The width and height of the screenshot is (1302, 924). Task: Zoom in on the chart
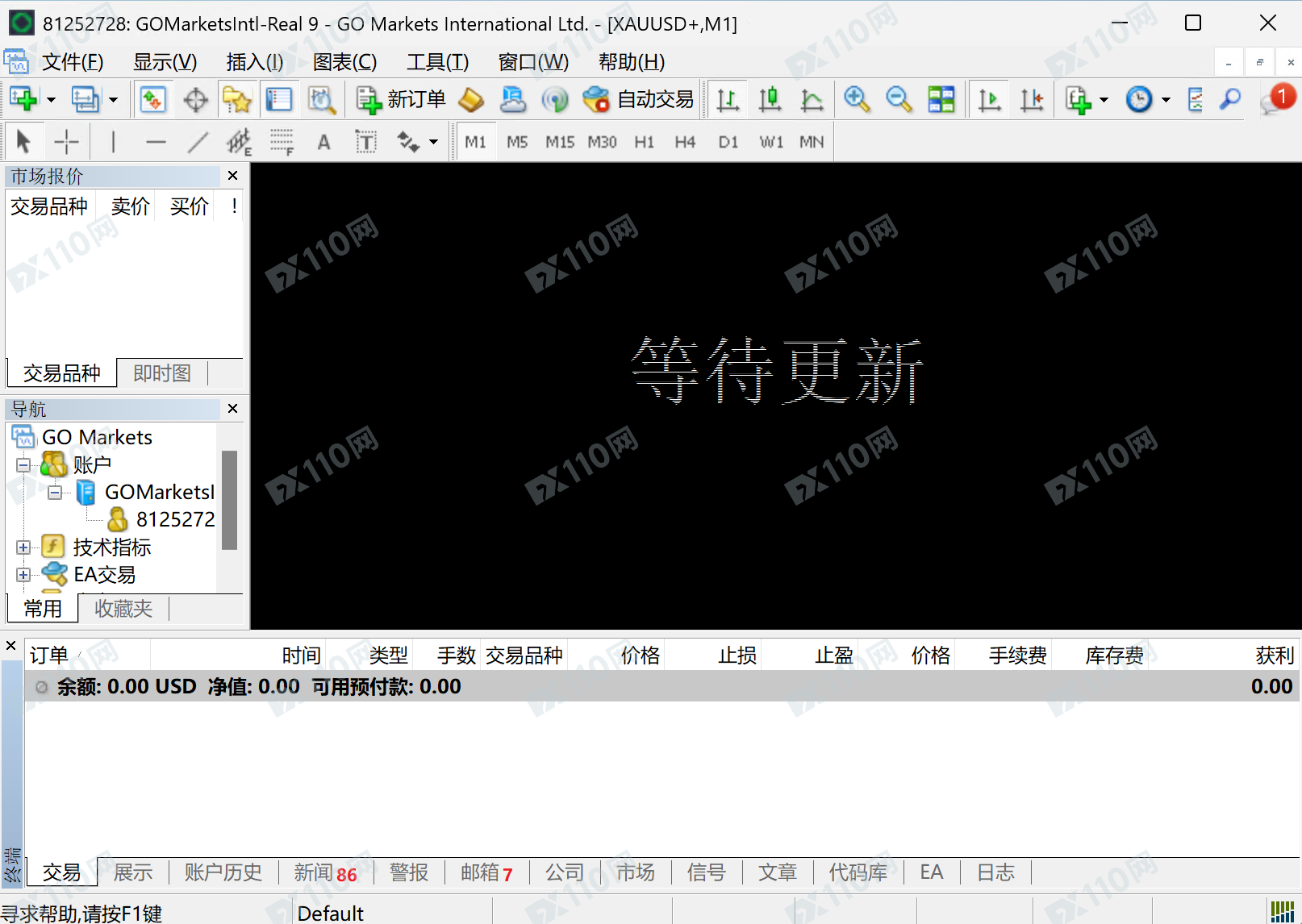pyautogui.click(x=858, y=99)
